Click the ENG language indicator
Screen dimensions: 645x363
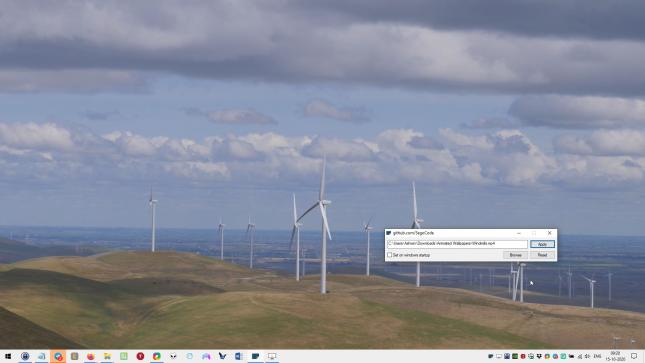coord(597,356)
